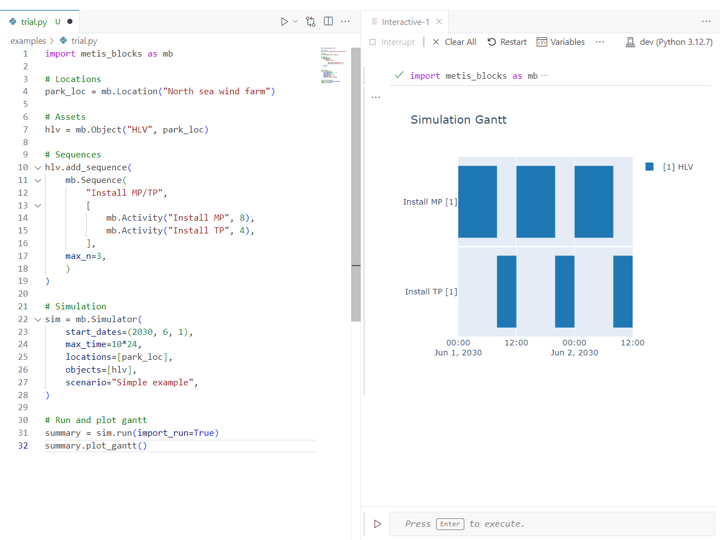Open interactive toolbar overflow ellipsis
The image size is (720, 540).
(x=600, y=42)
